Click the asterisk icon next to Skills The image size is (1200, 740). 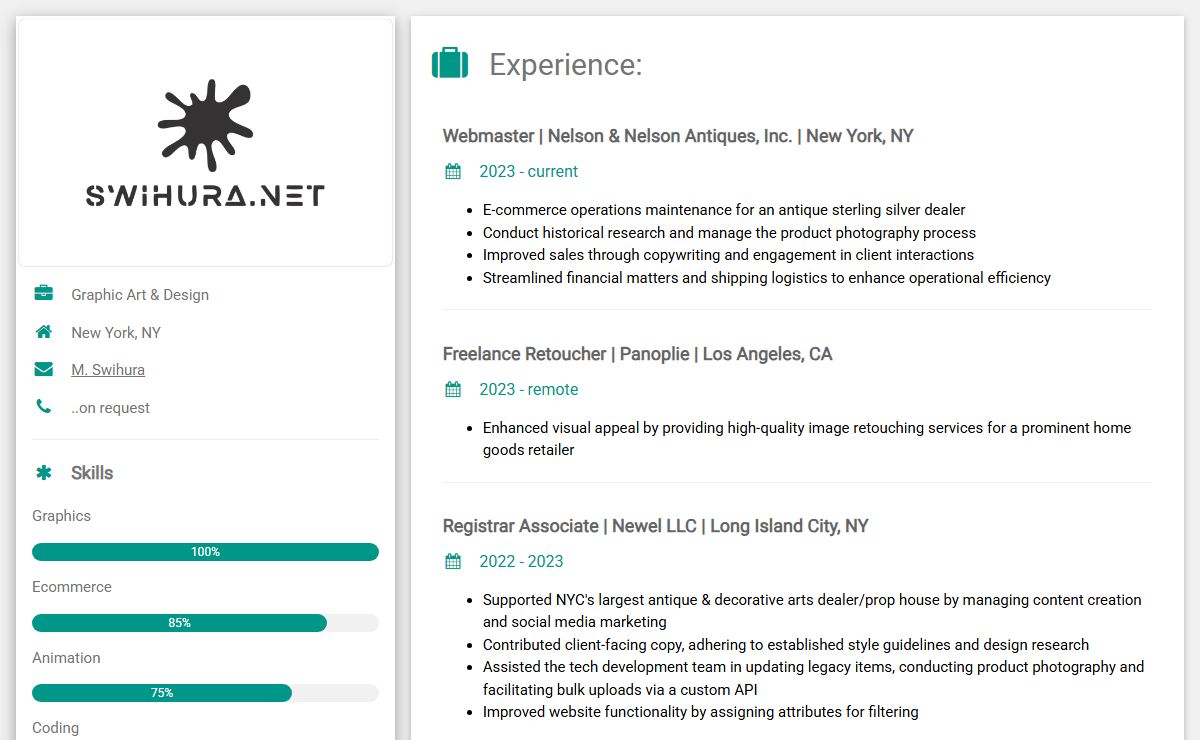[x=44, y=473]
